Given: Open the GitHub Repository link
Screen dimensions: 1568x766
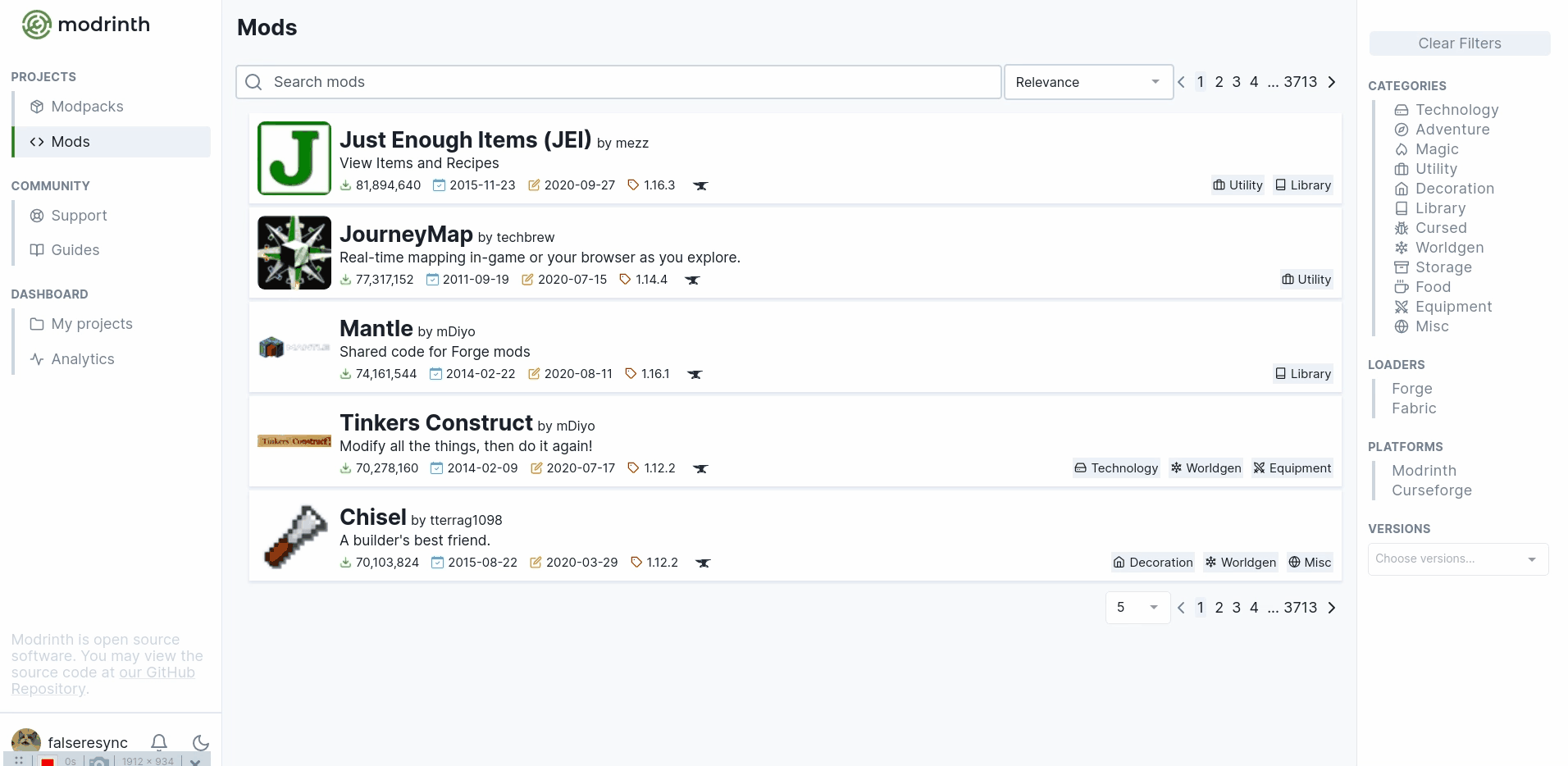Looking at the screenshot, I should point(156,673).
